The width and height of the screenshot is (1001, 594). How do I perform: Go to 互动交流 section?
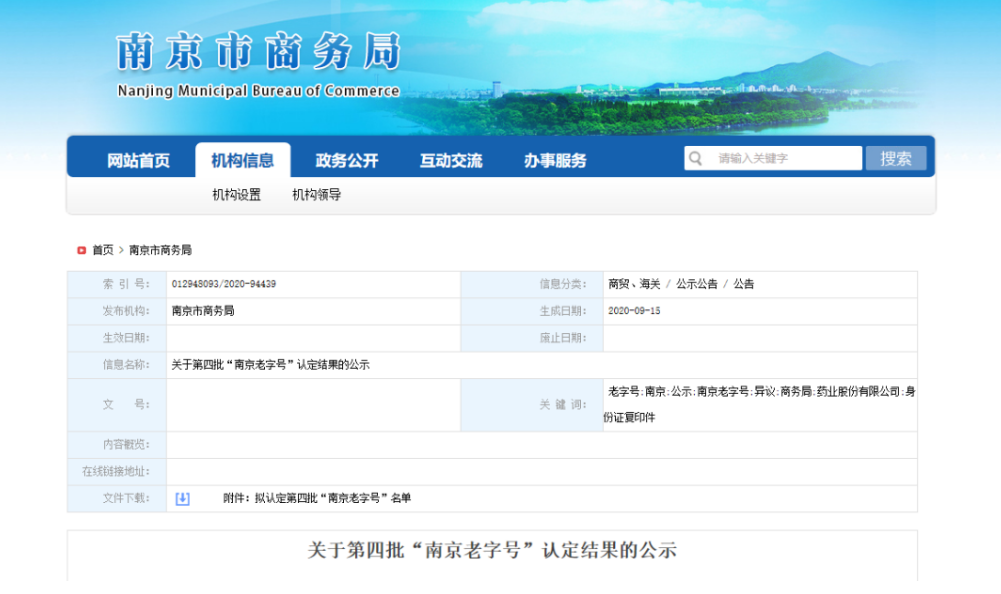[x=450, y=160]
